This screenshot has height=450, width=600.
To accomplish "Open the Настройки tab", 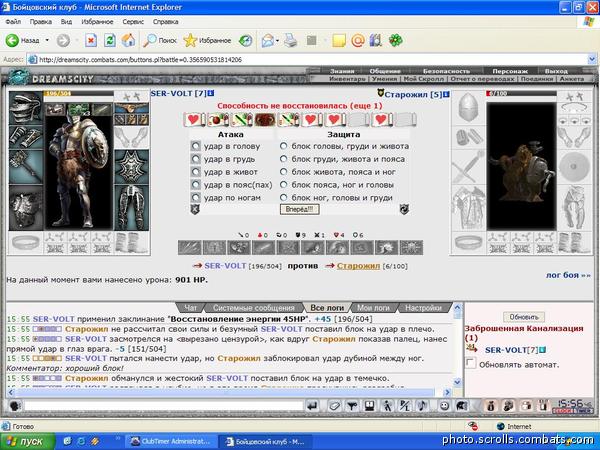I will click(423, 308).
